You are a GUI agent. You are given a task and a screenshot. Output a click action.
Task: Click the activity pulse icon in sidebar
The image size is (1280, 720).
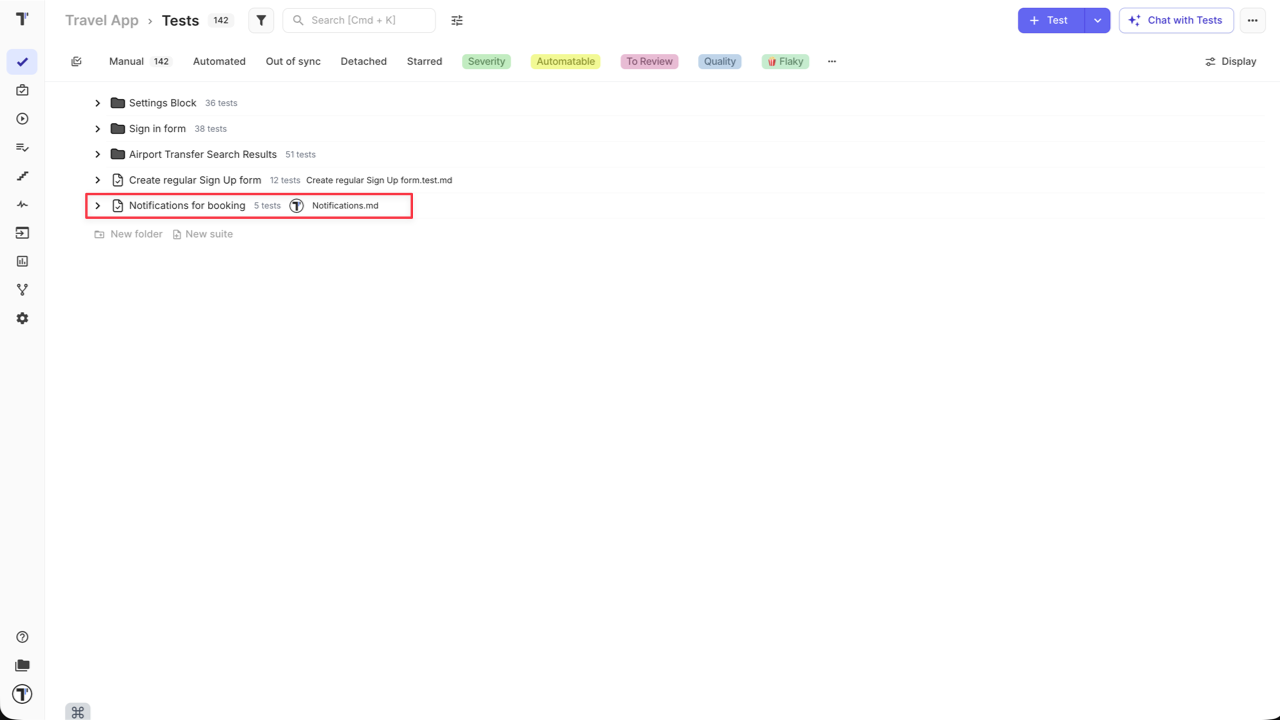click(x=22, y=204)
